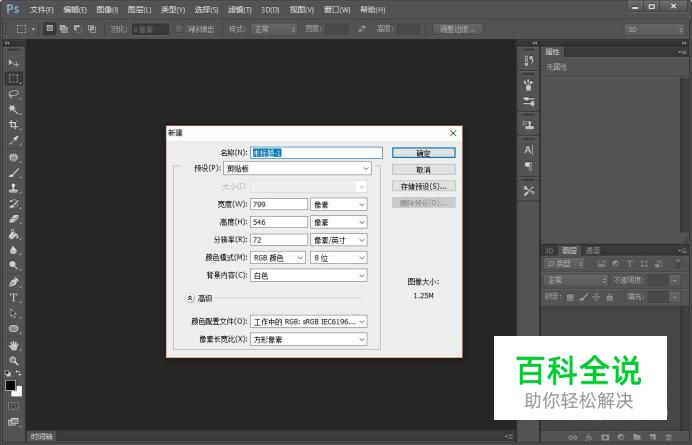The width and height of the screenshot is (692, 445).
Task: Click the 确定 OK button
Action: pyautogui.click(x=423, y=153)
